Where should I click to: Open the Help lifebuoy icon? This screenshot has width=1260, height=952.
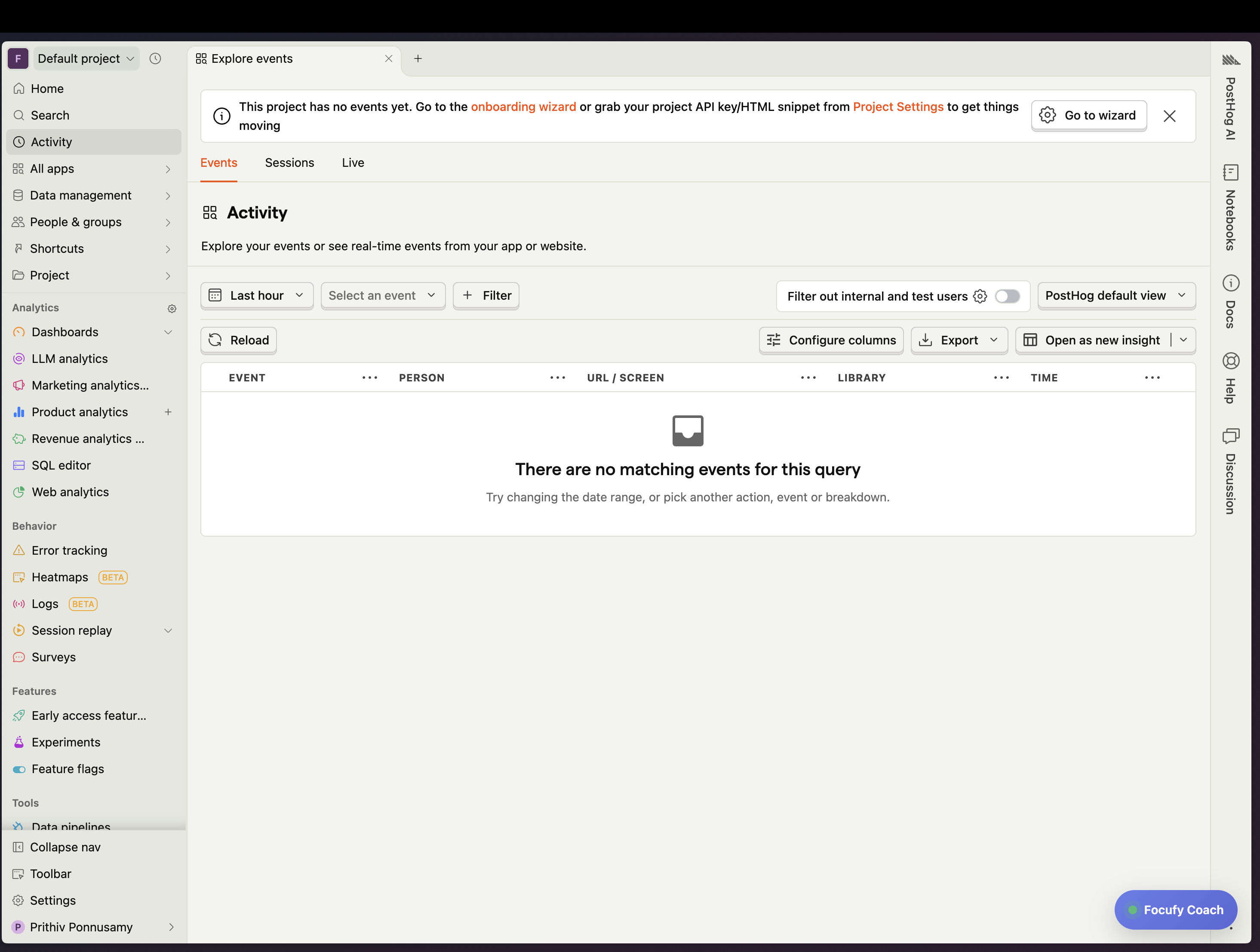click(1230, 361)
